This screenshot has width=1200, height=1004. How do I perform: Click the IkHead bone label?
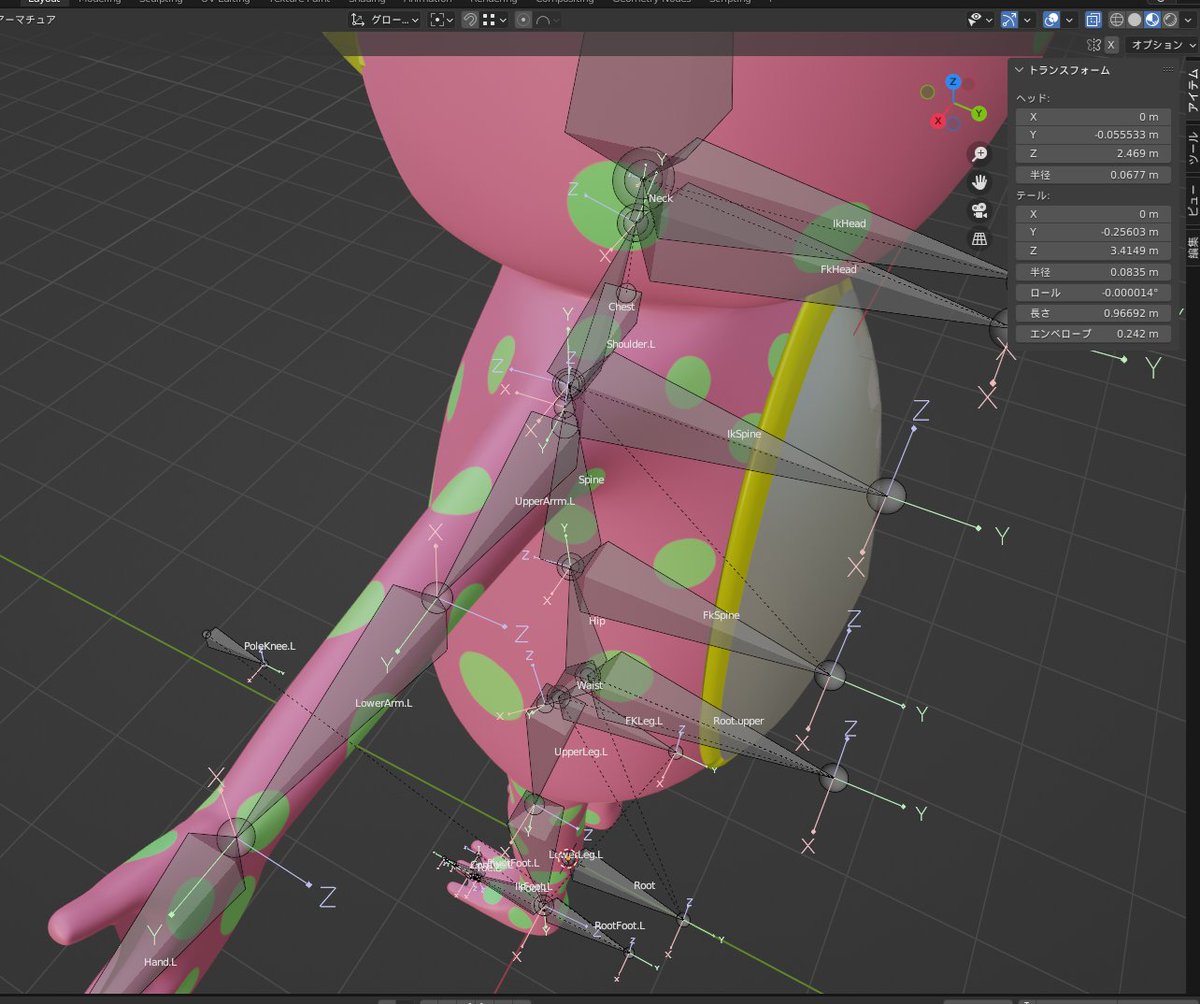click(x=849, y=224)
